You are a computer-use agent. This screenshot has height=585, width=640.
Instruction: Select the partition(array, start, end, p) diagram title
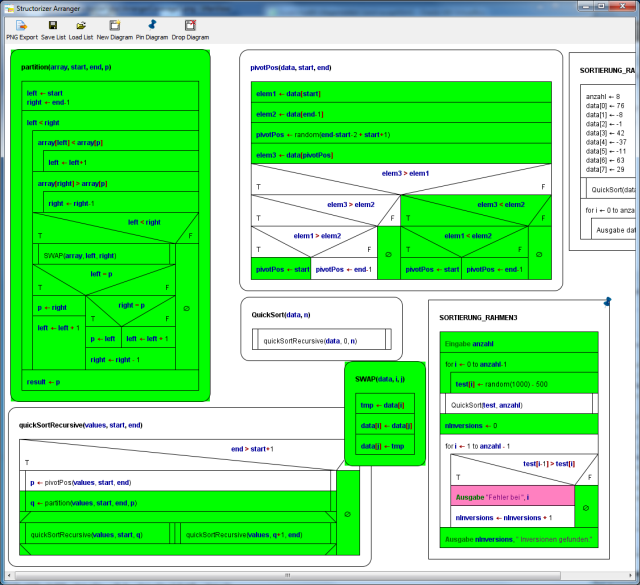tap(66, 67)
